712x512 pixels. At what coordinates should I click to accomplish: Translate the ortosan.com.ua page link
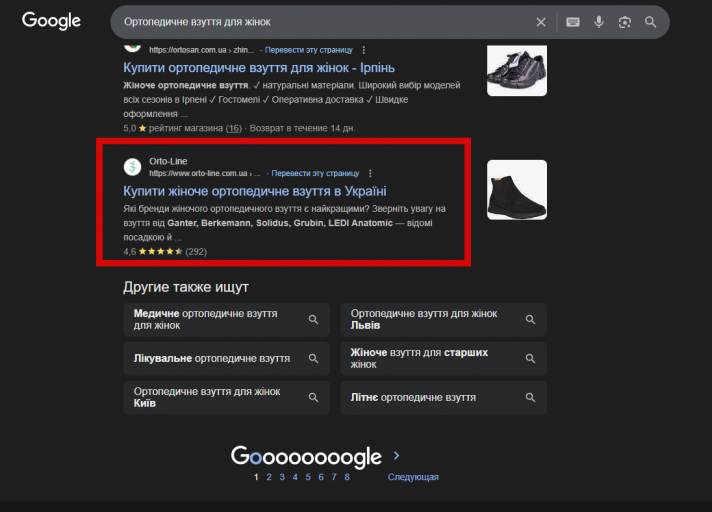pos(309,50)
